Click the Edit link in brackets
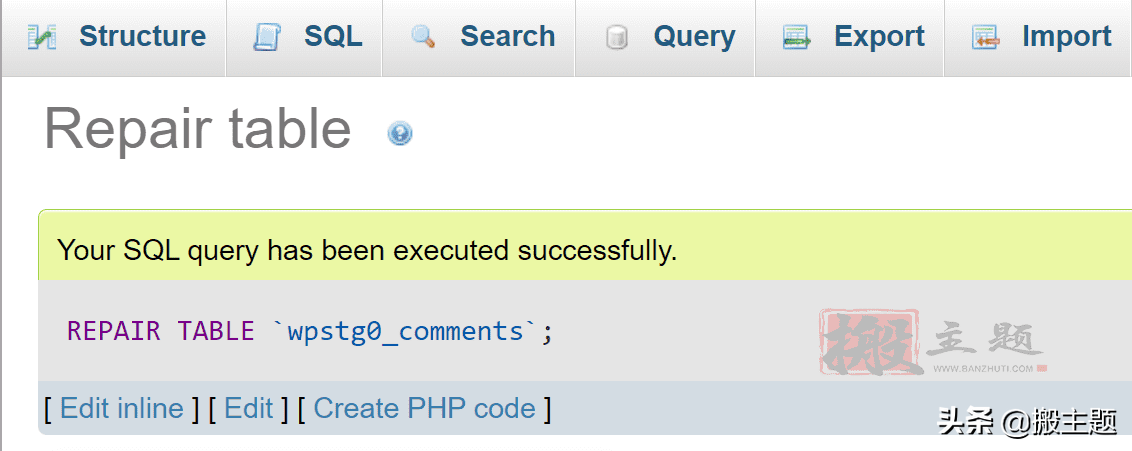The height and width of the screenshot is (451, 1132). coord(248,408)
